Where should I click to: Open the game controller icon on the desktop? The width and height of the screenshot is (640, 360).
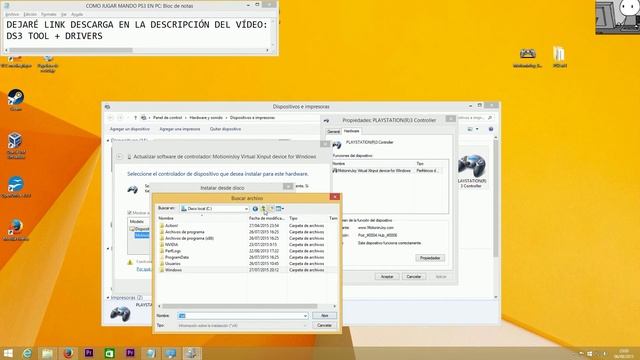527,57
